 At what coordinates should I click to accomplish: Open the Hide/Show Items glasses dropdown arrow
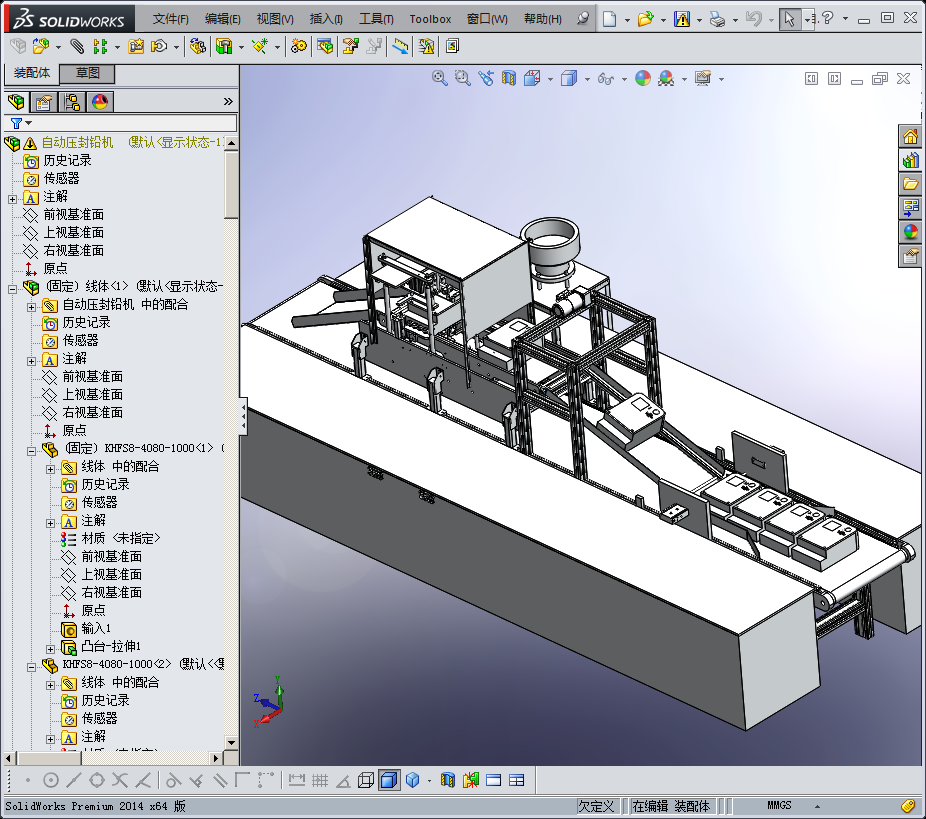[624, 79]
